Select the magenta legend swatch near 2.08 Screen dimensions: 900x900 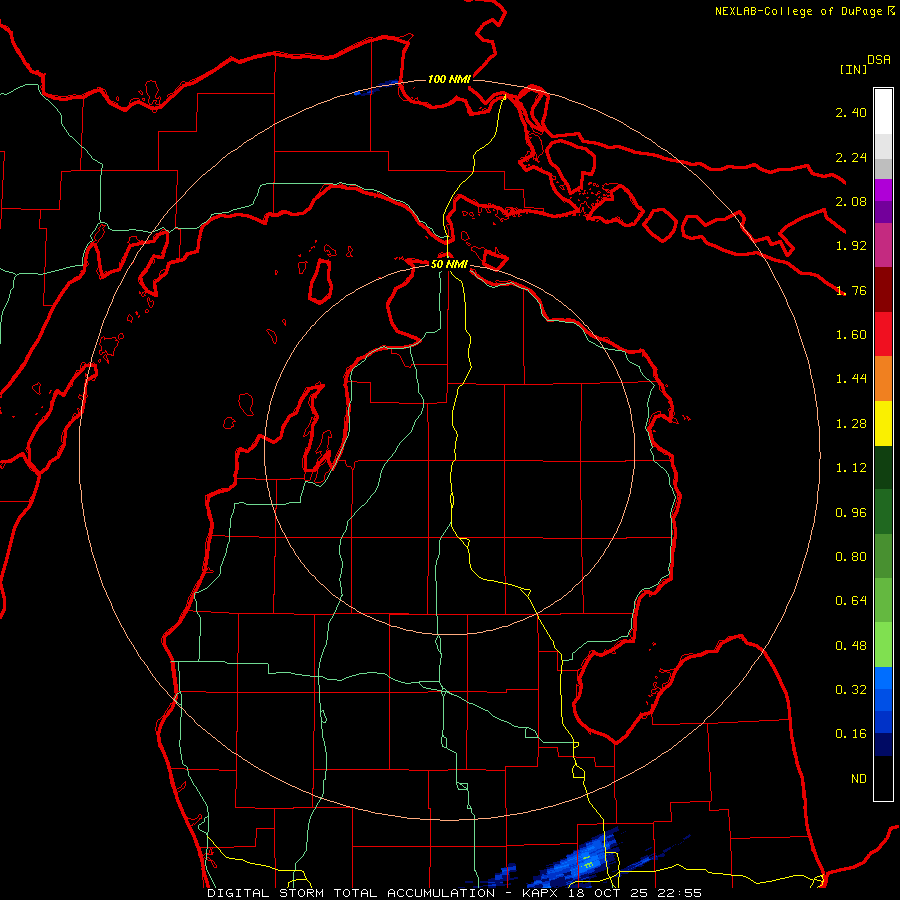(x=883, y=190)
